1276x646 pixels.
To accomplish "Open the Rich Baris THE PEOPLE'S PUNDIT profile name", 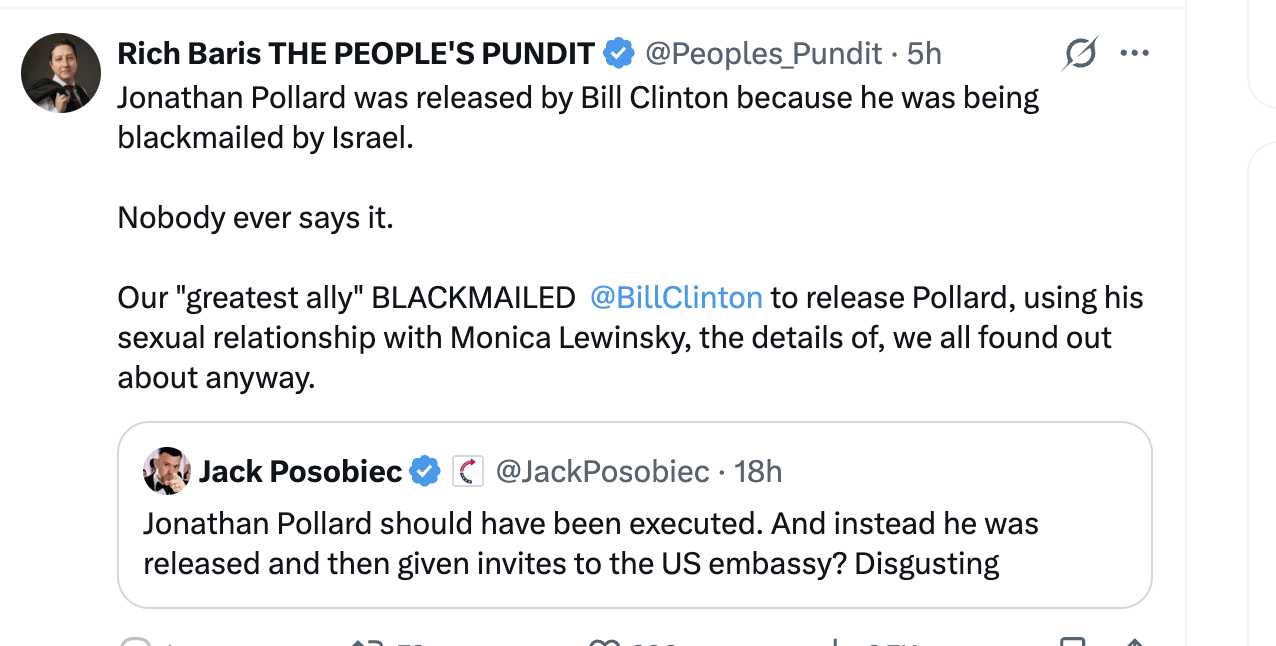I will tap(356, 53).
